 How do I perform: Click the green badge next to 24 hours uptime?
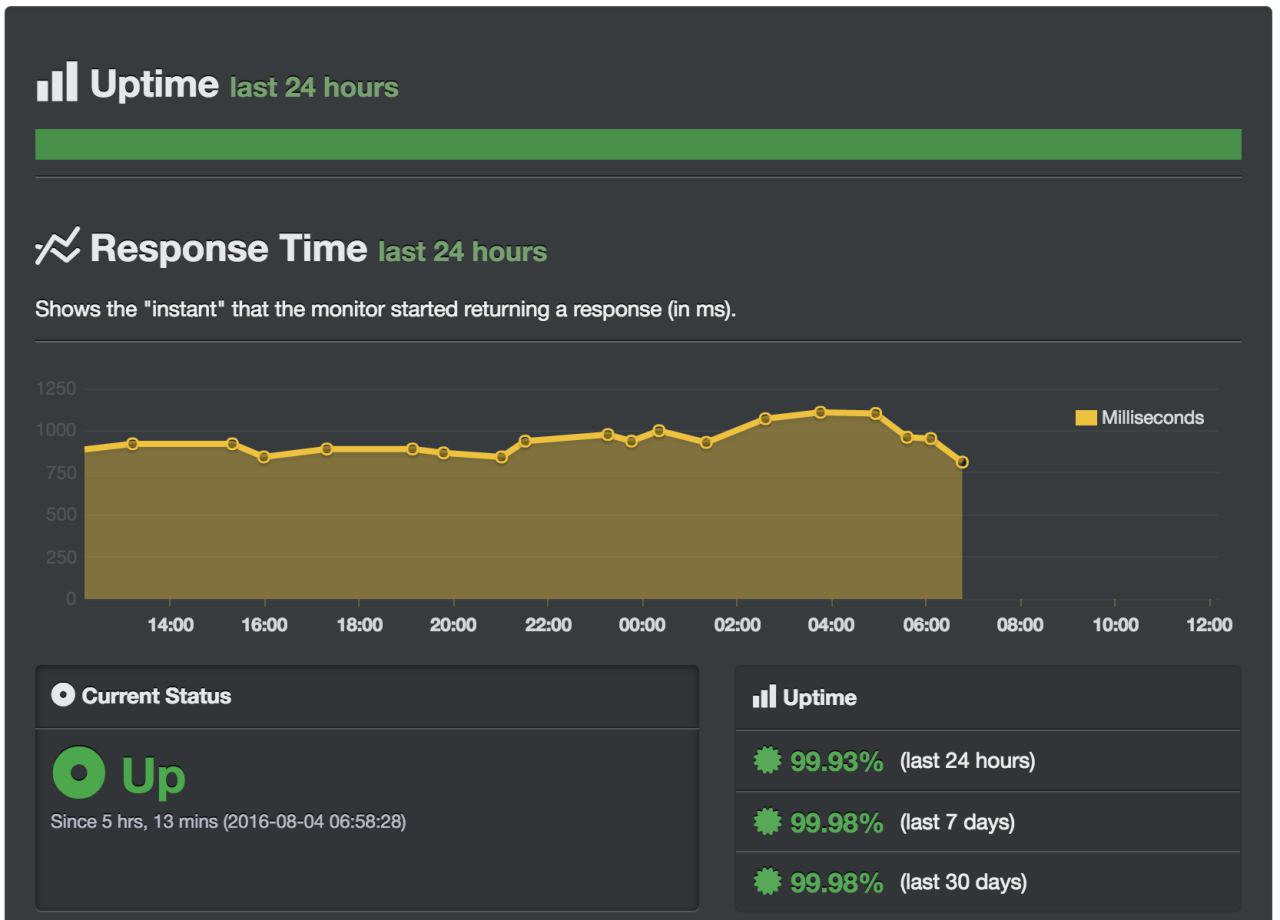[x=768, y=762]
